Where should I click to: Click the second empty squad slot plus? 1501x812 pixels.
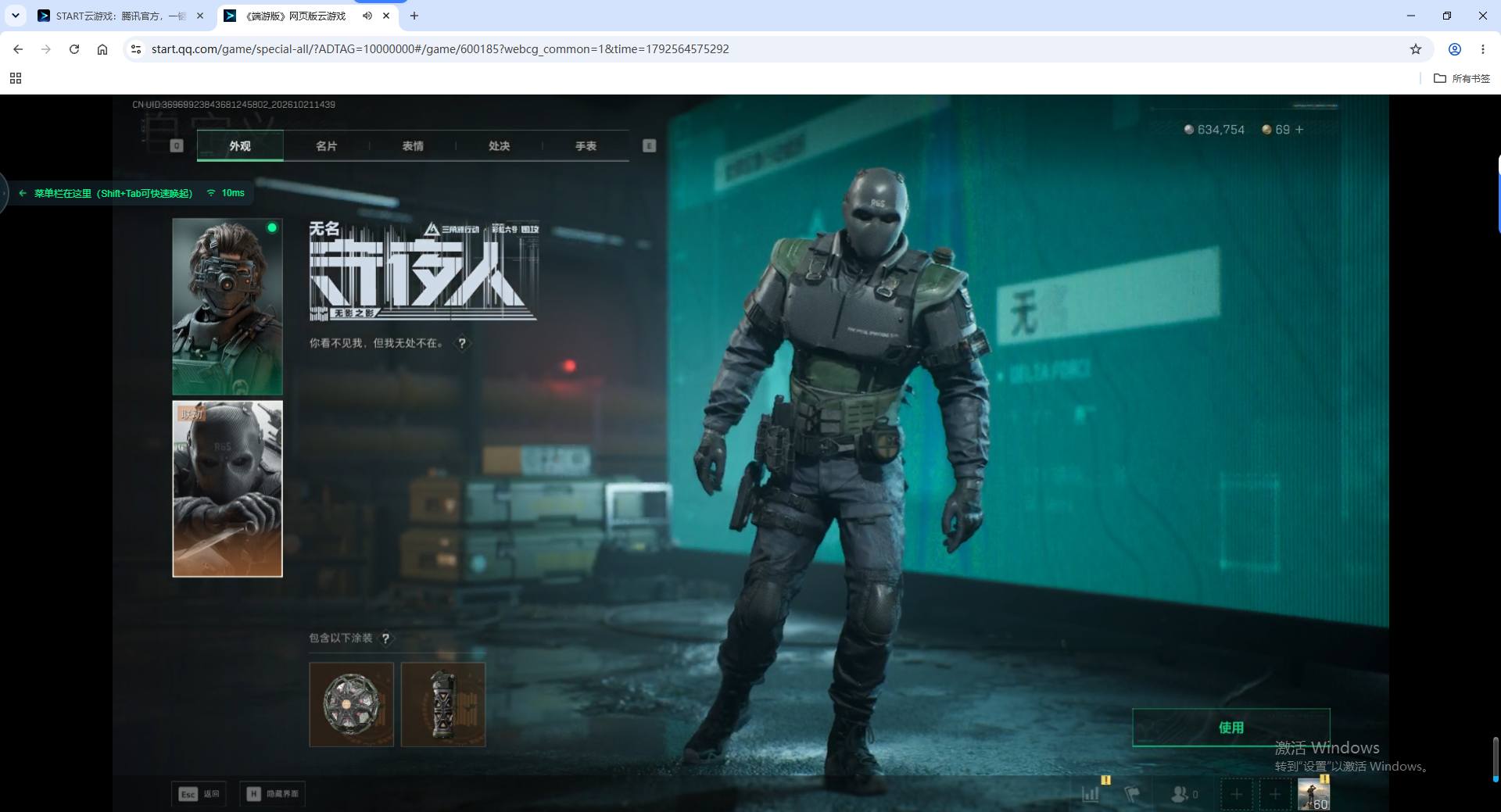tap(1275, 795)
